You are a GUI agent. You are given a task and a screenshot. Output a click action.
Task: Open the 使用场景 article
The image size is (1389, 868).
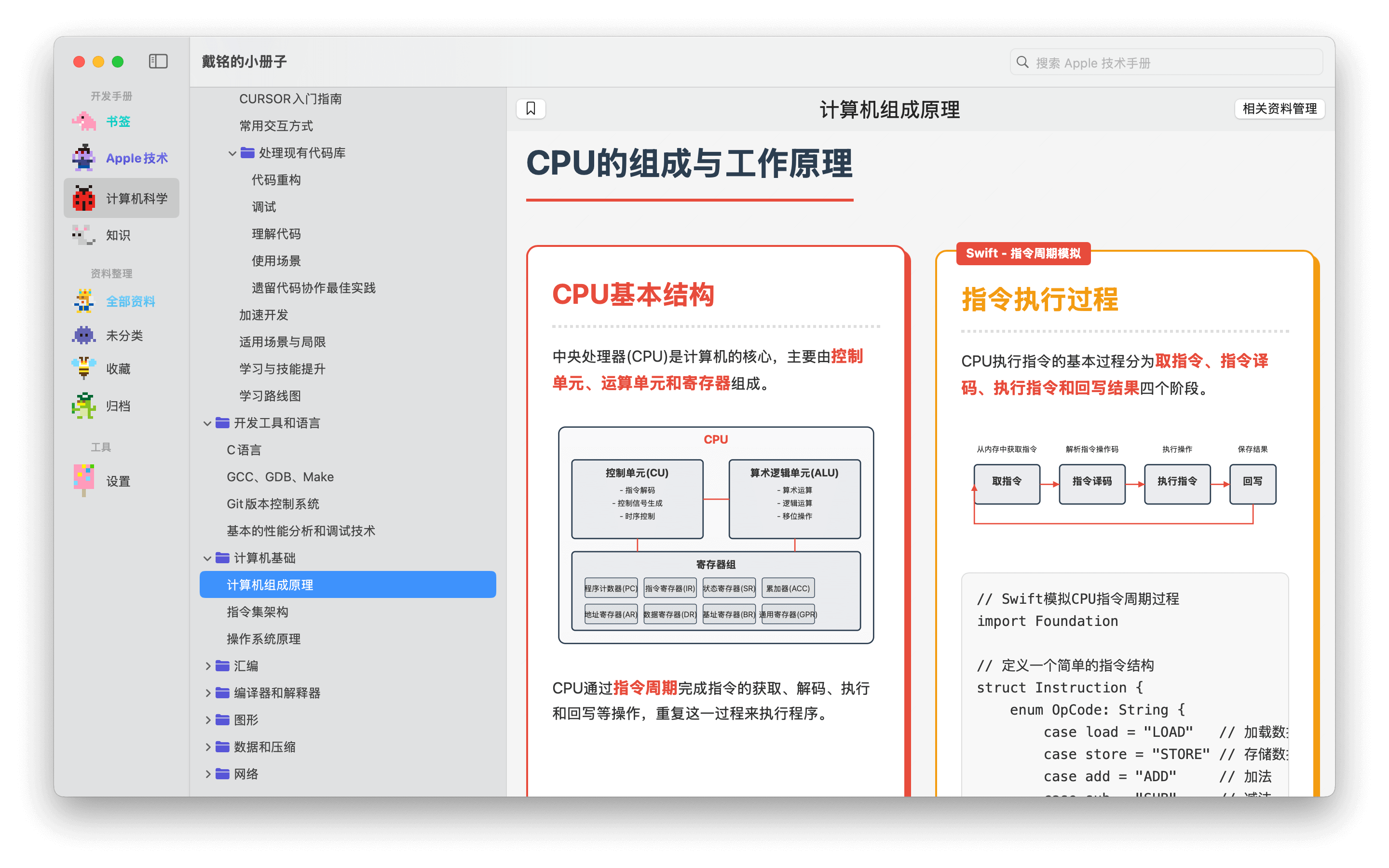(276, 260)
